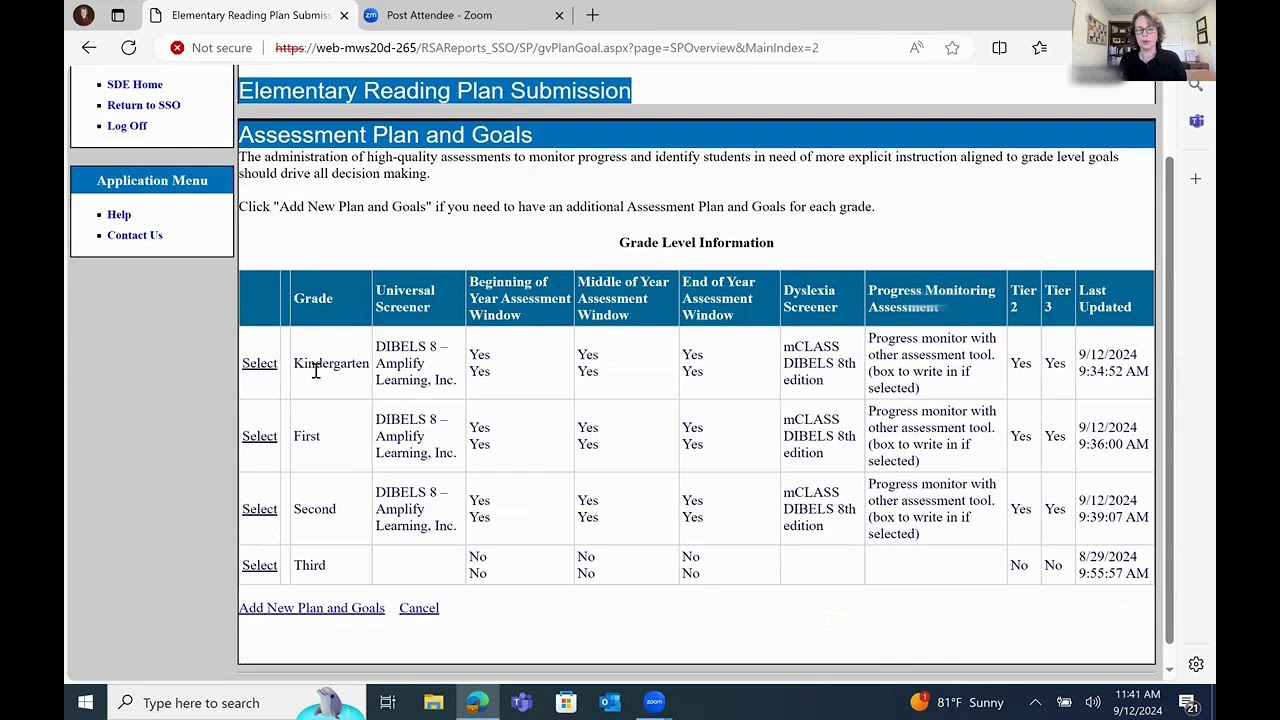Select the Third grade row
The image size is (1280, 720).
click(x=259, y=565)
